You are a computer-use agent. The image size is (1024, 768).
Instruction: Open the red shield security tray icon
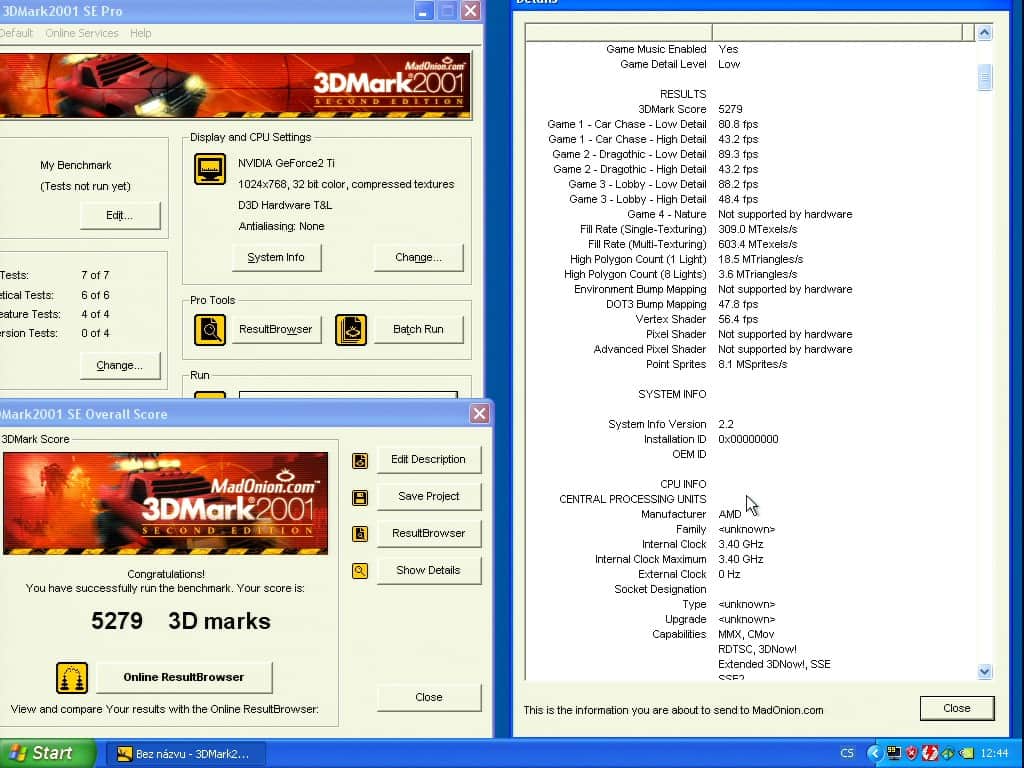[912, 753]
